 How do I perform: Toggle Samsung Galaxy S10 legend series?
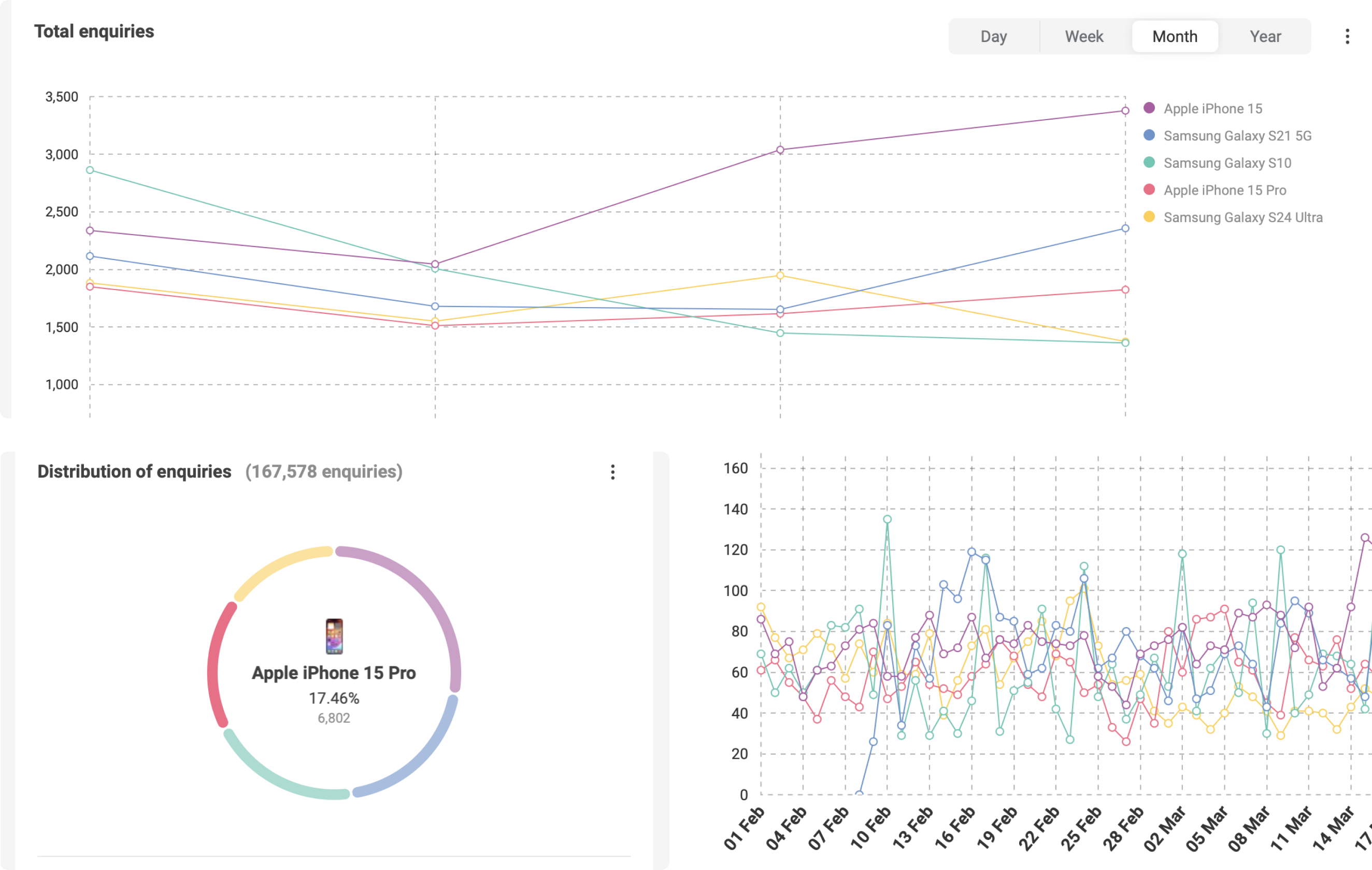[1227, 163]
